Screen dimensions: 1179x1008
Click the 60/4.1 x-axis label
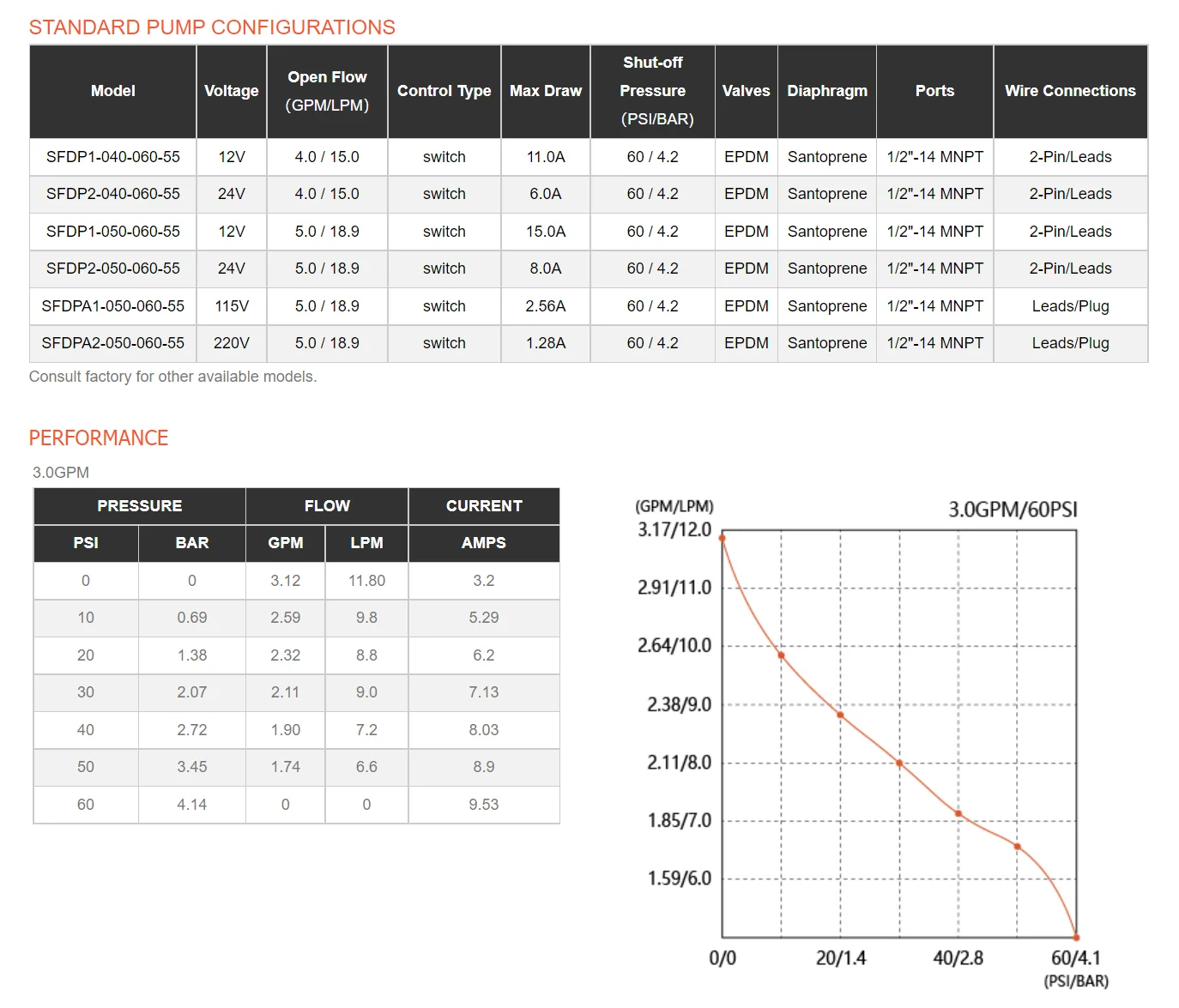click(1076, 958)
